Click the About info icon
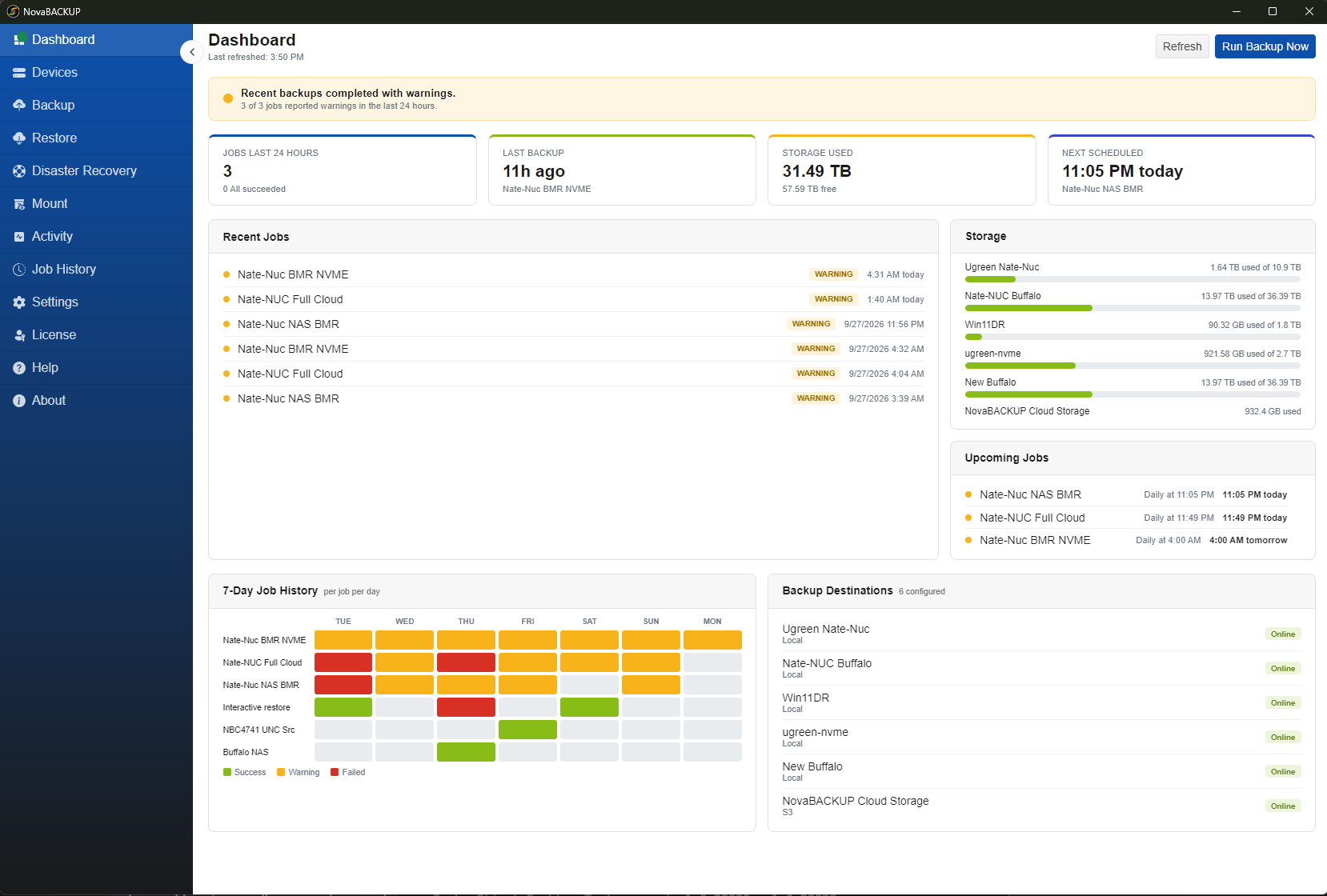The width and height of the screenshot is (1327, 896). coord(19,401)
